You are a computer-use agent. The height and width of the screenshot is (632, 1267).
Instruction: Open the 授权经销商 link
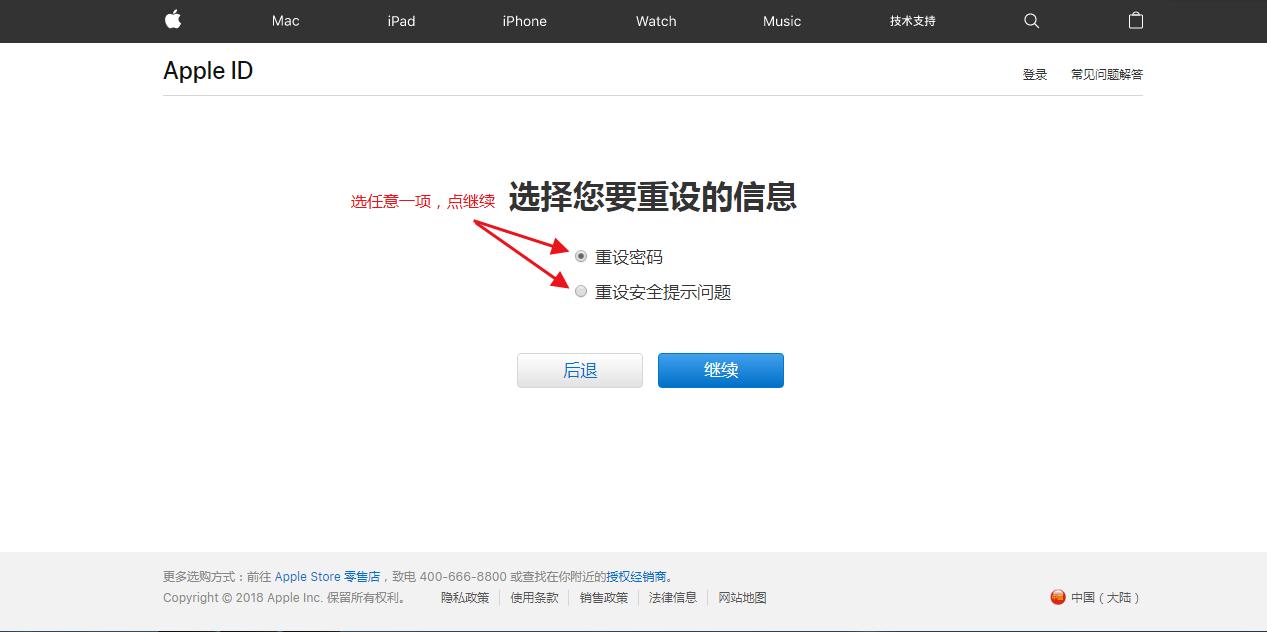click(636, 577)
